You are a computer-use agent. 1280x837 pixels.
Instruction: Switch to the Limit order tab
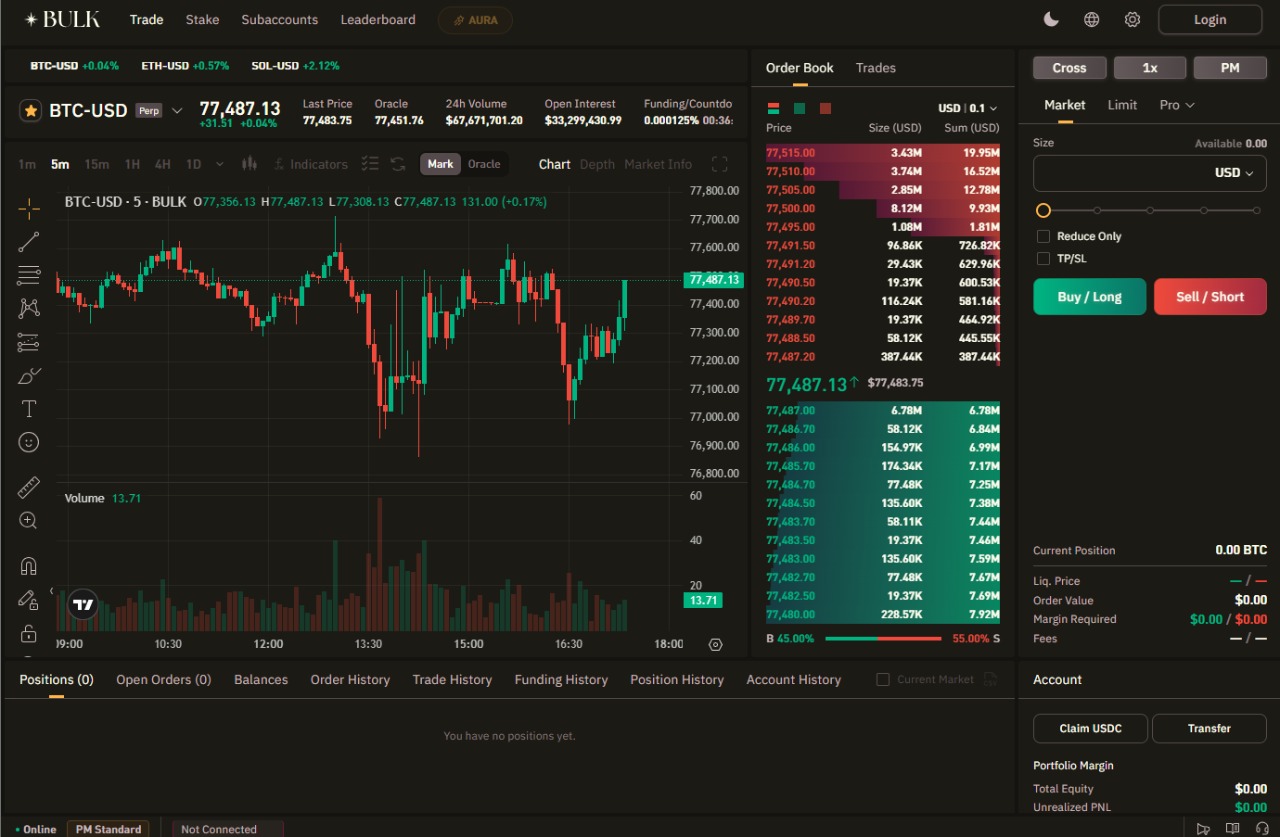(x=1122, y=105)
